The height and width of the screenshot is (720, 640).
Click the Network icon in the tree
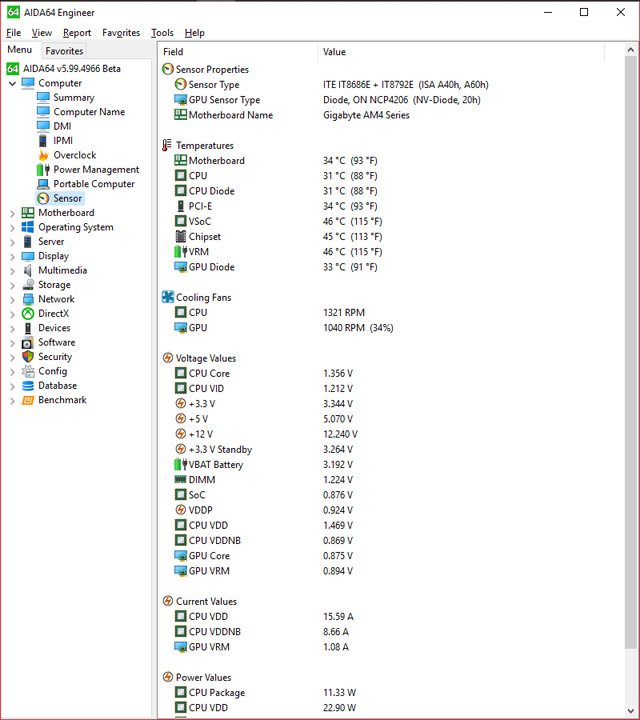28,299
